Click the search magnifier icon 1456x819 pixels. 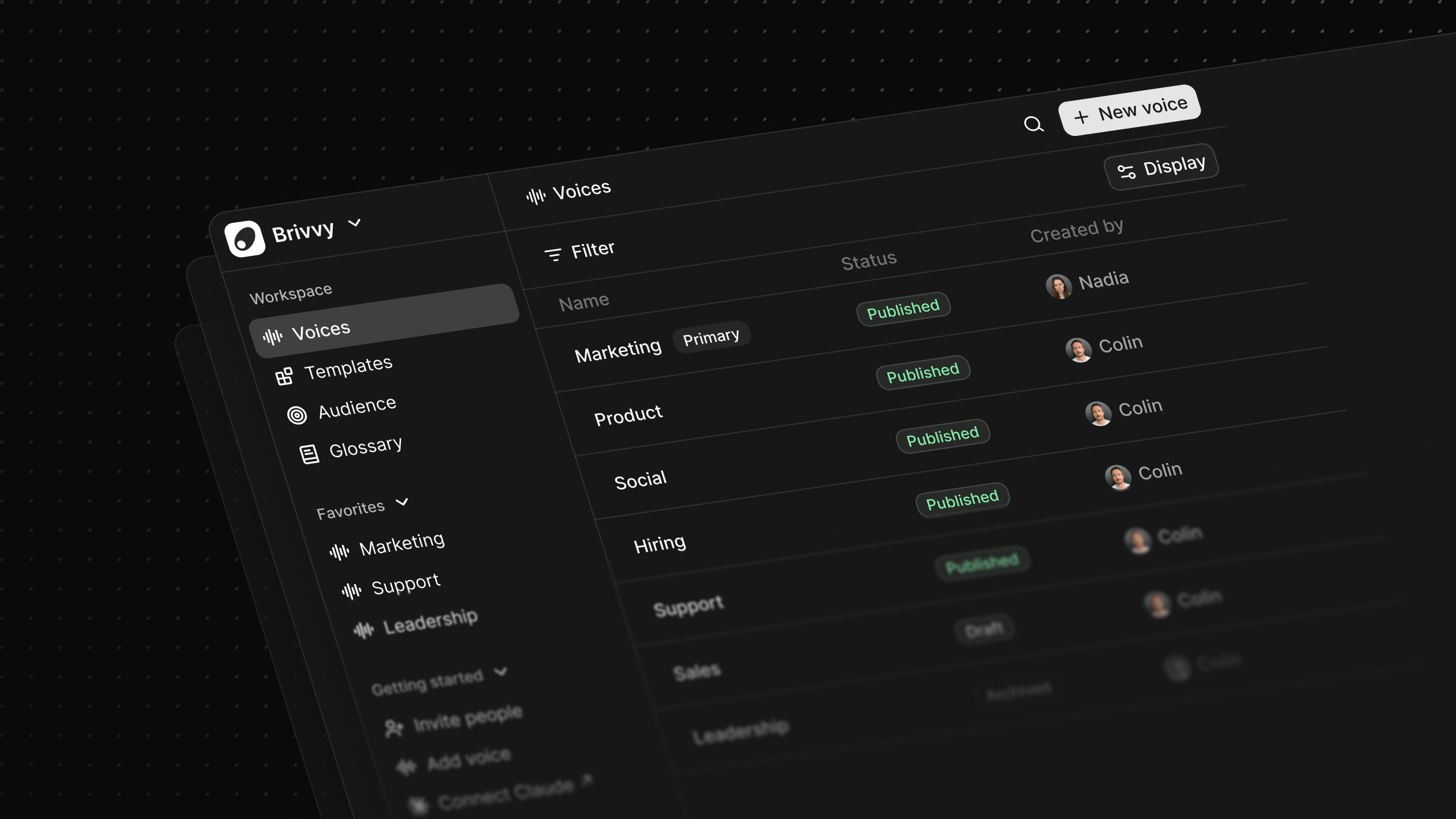click(x=1033, y=124)
